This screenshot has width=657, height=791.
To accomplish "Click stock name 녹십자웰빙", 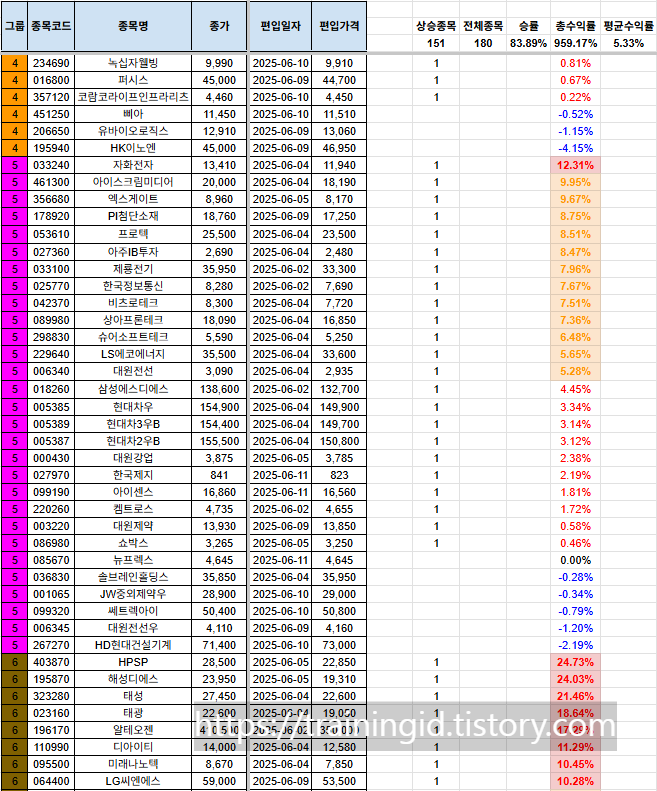I will (x=133, y=63).
